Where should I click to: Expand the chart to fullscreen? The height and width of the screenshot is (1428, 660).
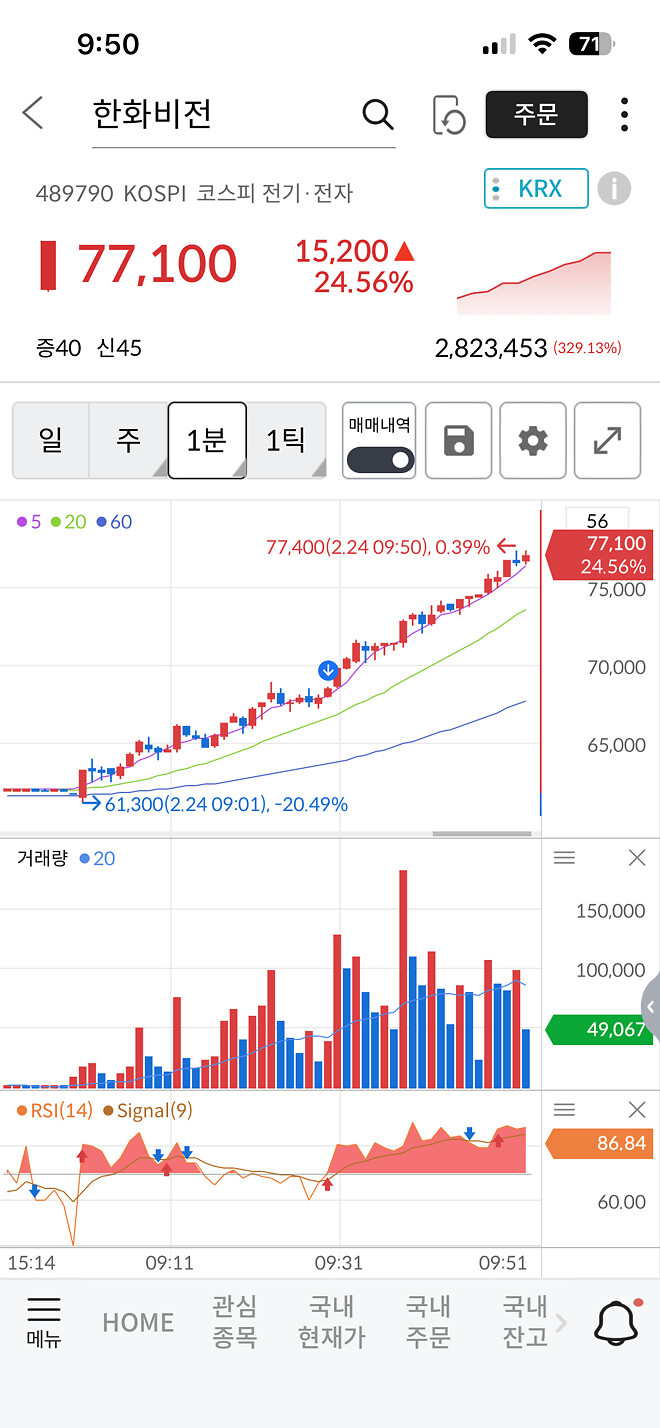coord(607,440)
